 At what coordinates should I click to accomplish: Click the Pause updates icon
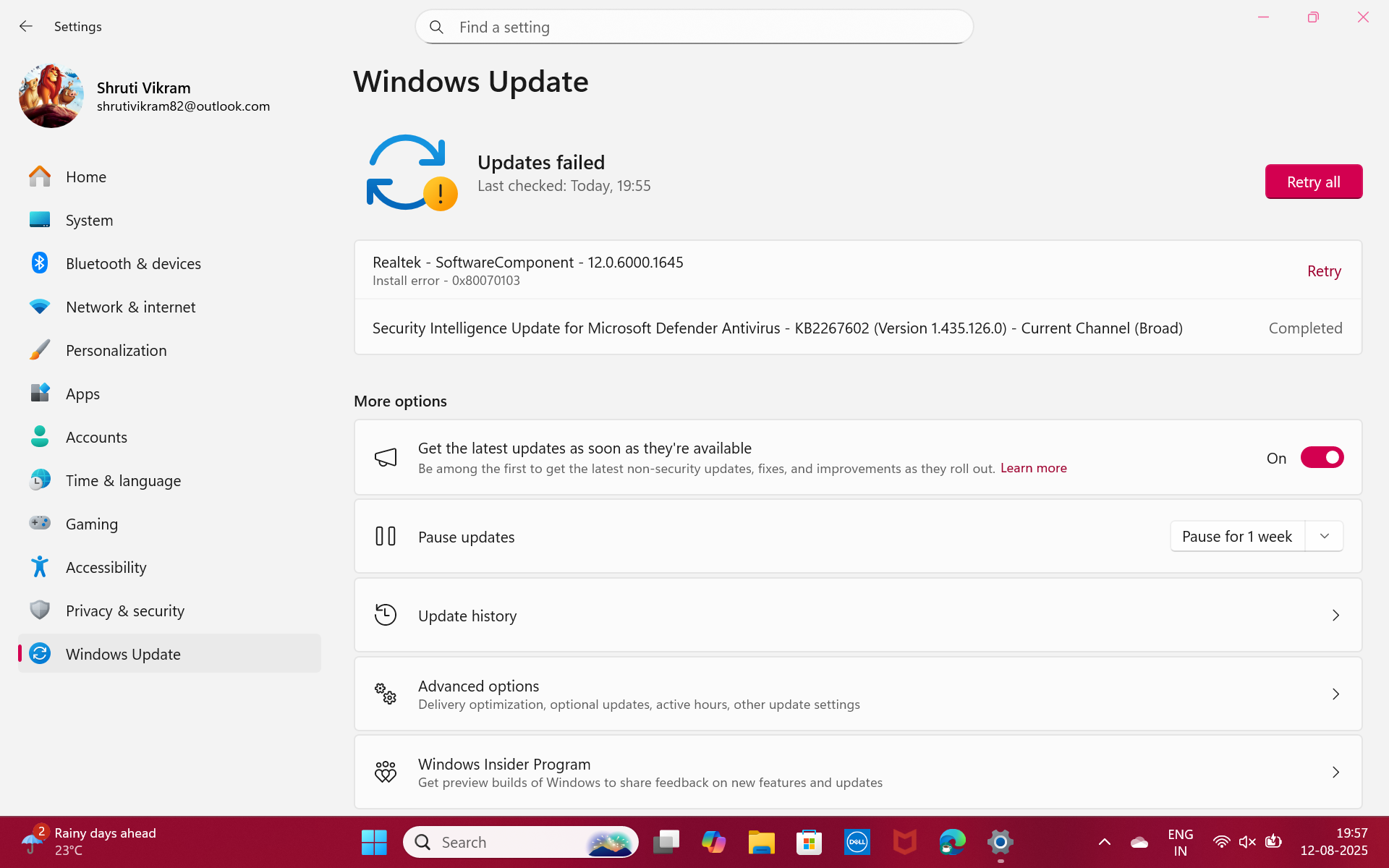pyautogui.click(x=386, y=536)
